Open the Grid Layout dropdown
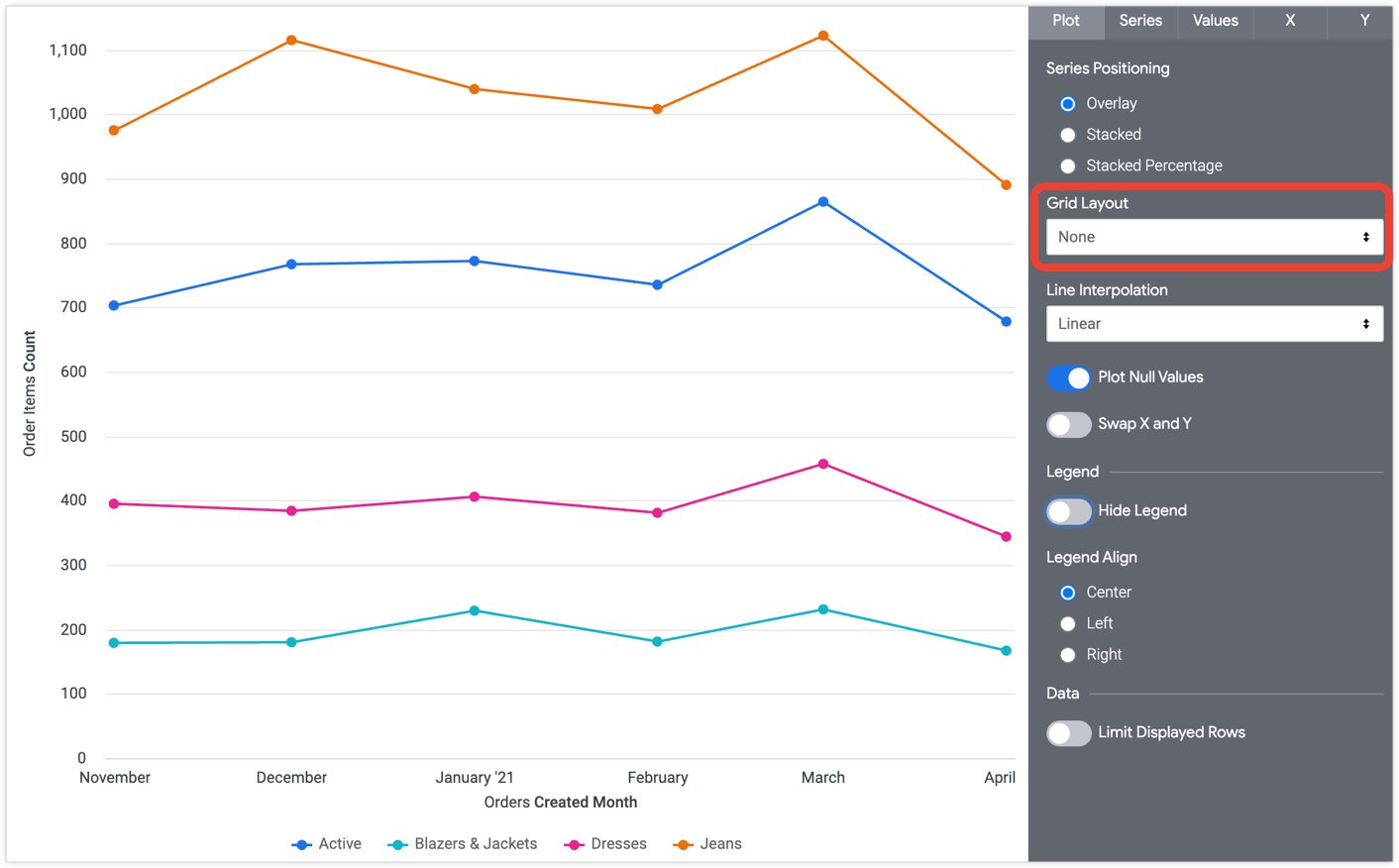The image size is (1399, 868). click(1214, 237)
